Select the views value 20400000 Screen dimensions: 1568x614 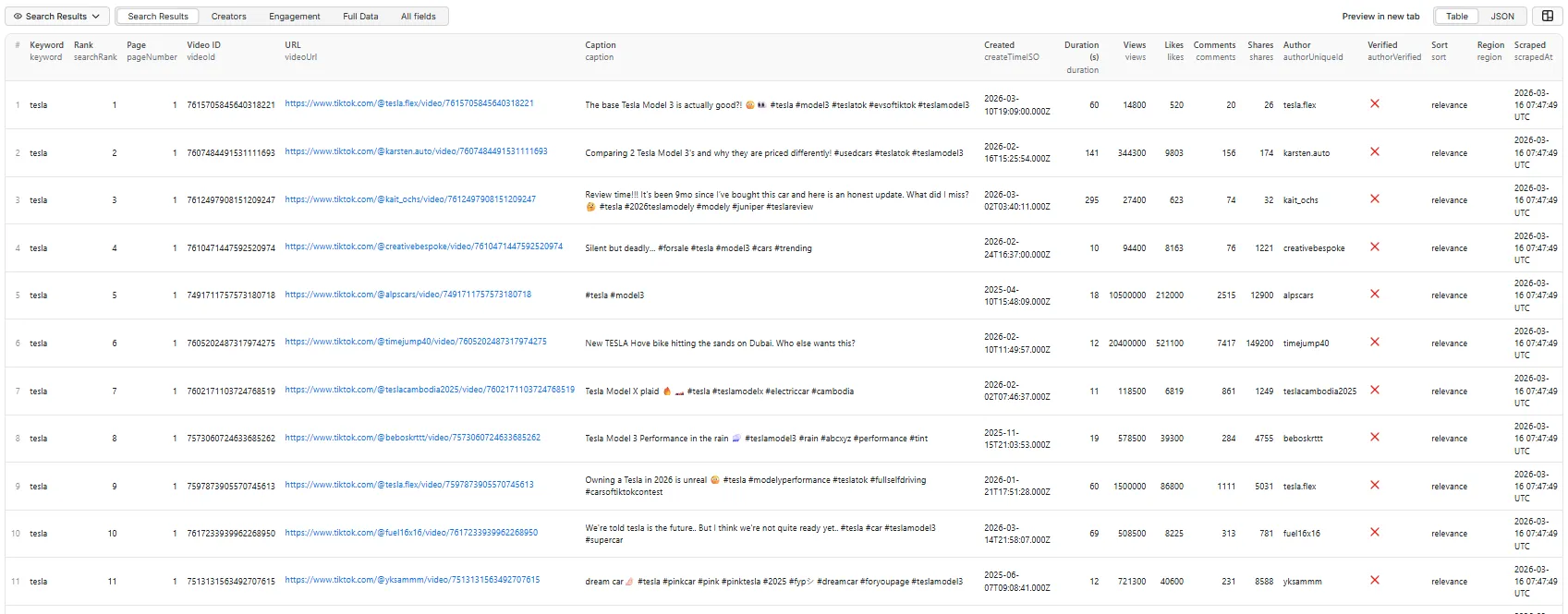(x=1127, y=343)
